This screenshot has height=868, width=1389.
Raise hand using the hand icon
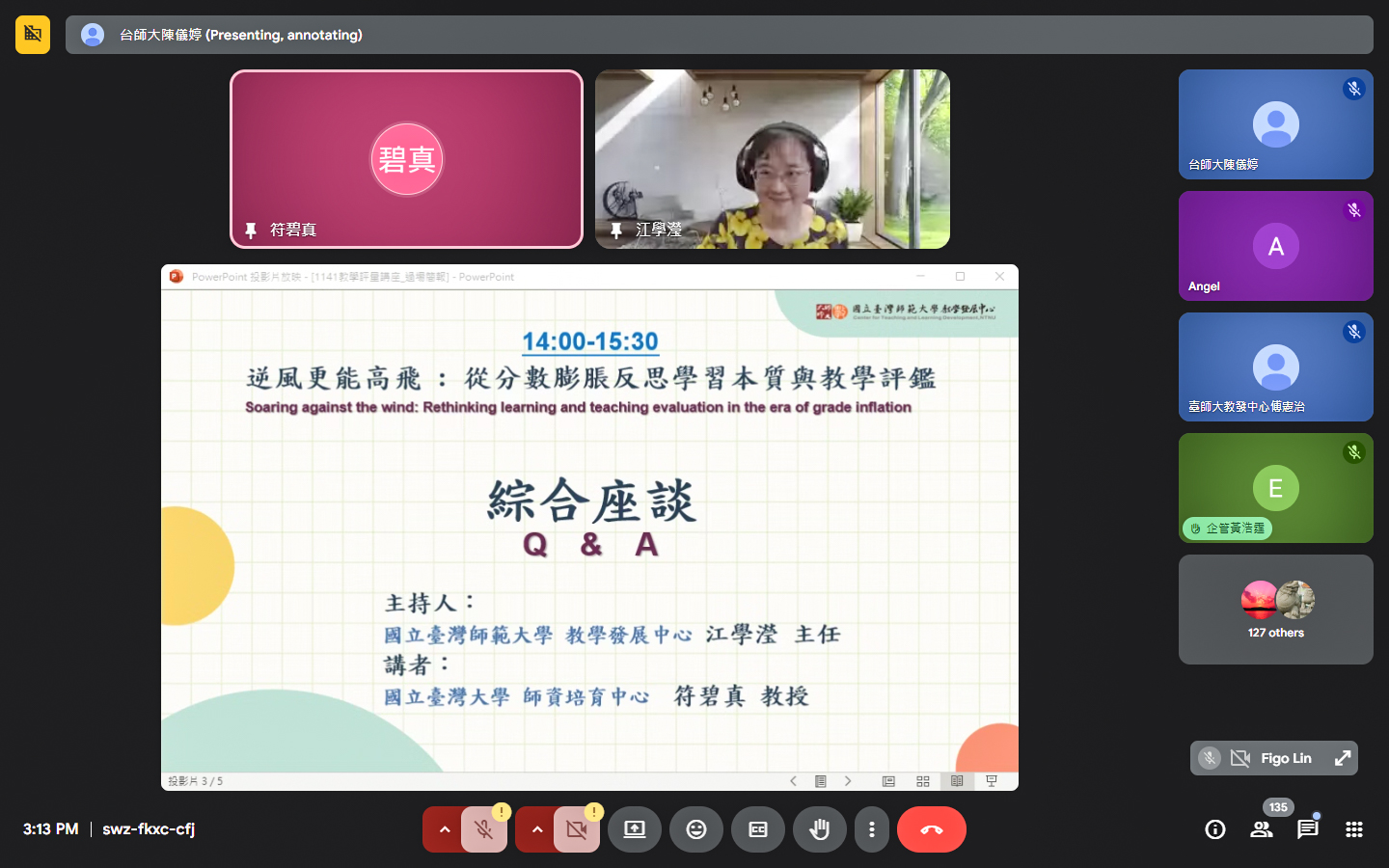(820, 829)
